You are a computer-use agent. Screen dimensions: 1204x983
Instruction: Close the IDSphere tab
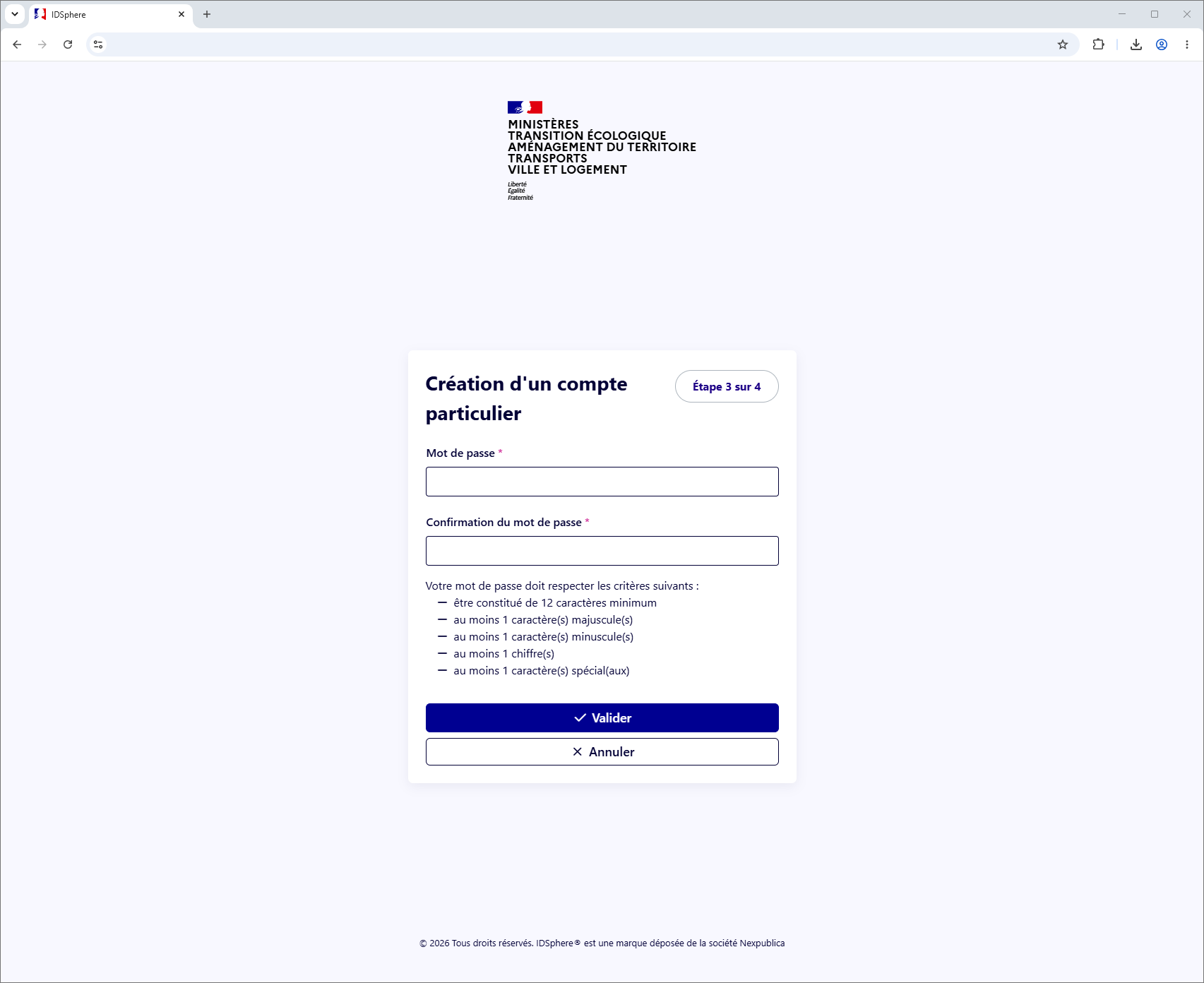click(181, 14)
